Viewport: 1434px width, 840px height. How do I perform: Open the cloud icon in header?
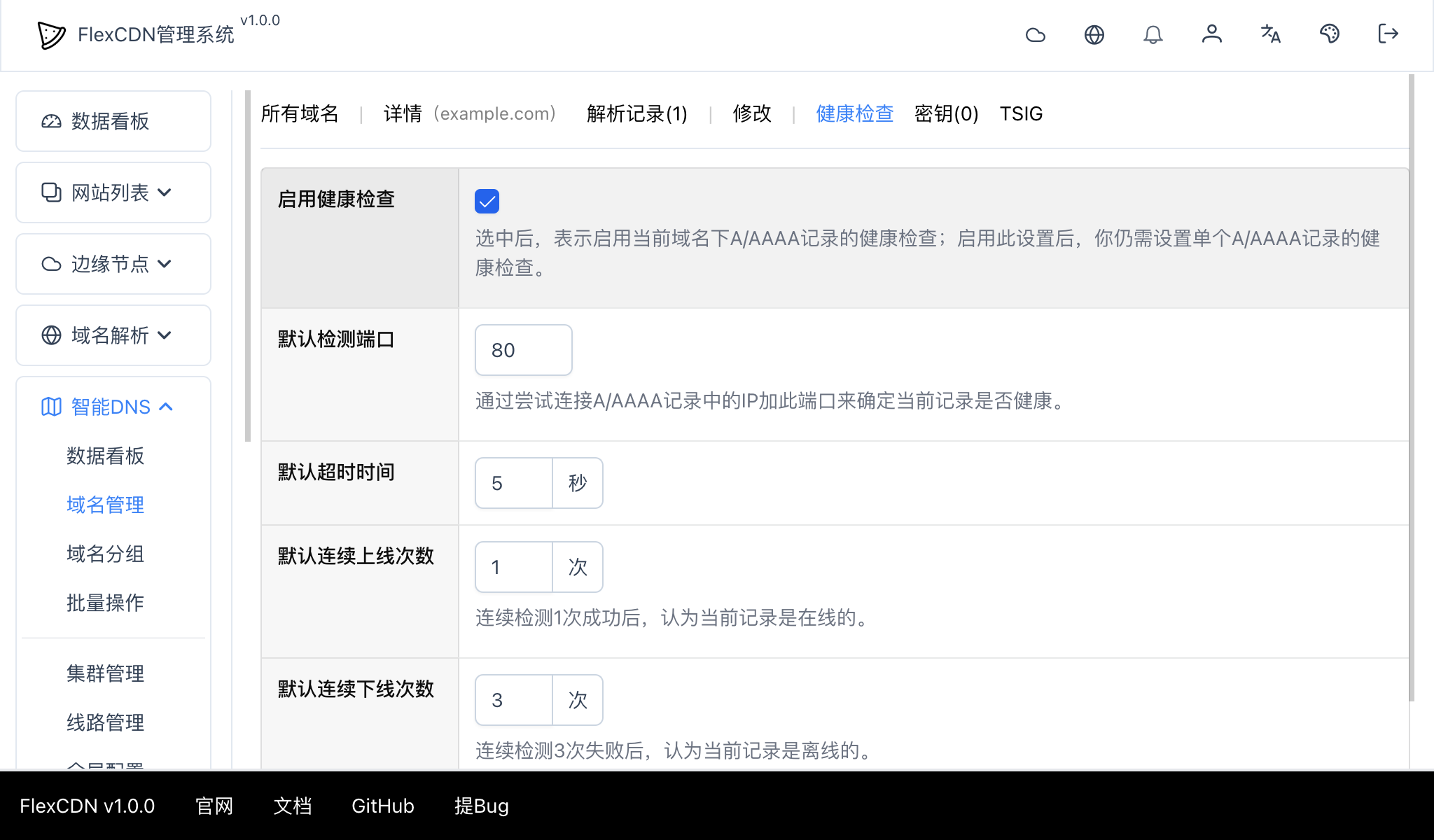pyautogui.click(x=1036, y=34)
